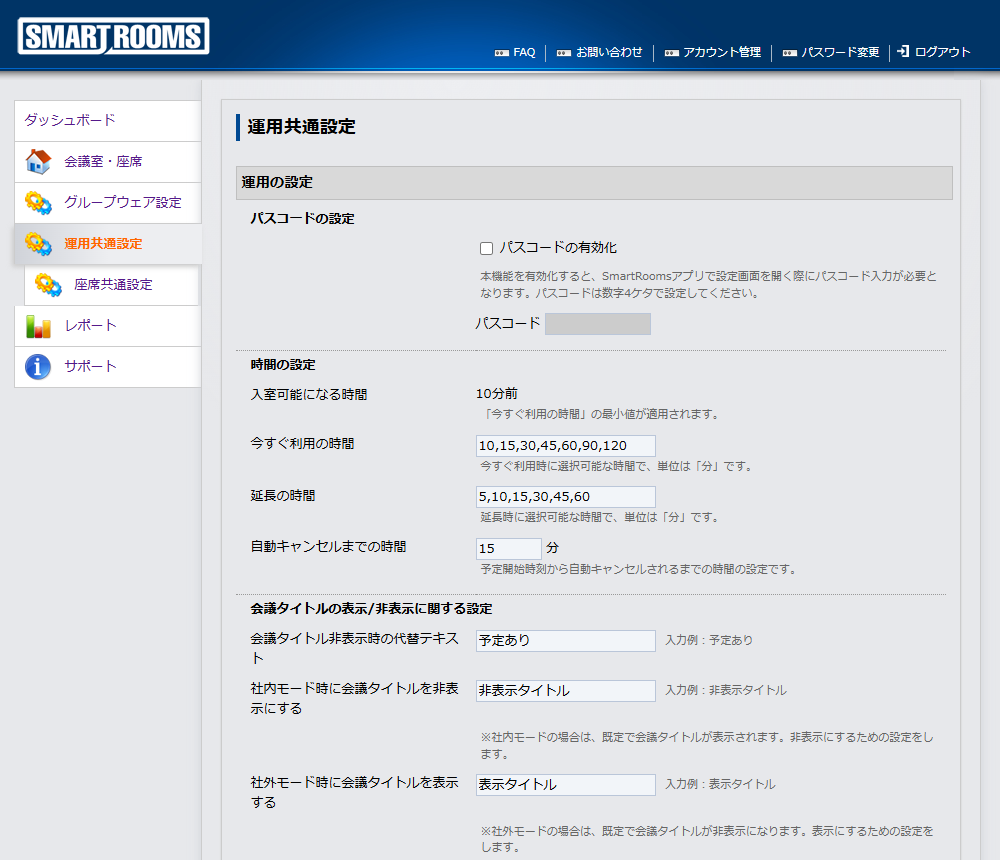Click the gears icon beside 座席共通設定
Viewport: 1000px width, 860px height.
48,285
